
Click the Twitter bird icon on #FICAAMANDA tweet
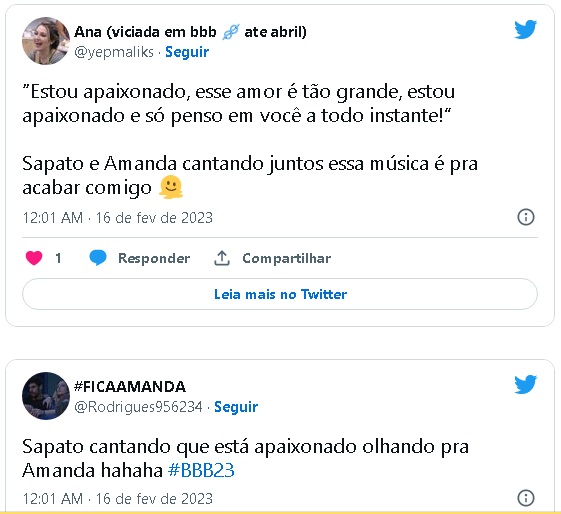pyautogui.click(x=526, y=384)
